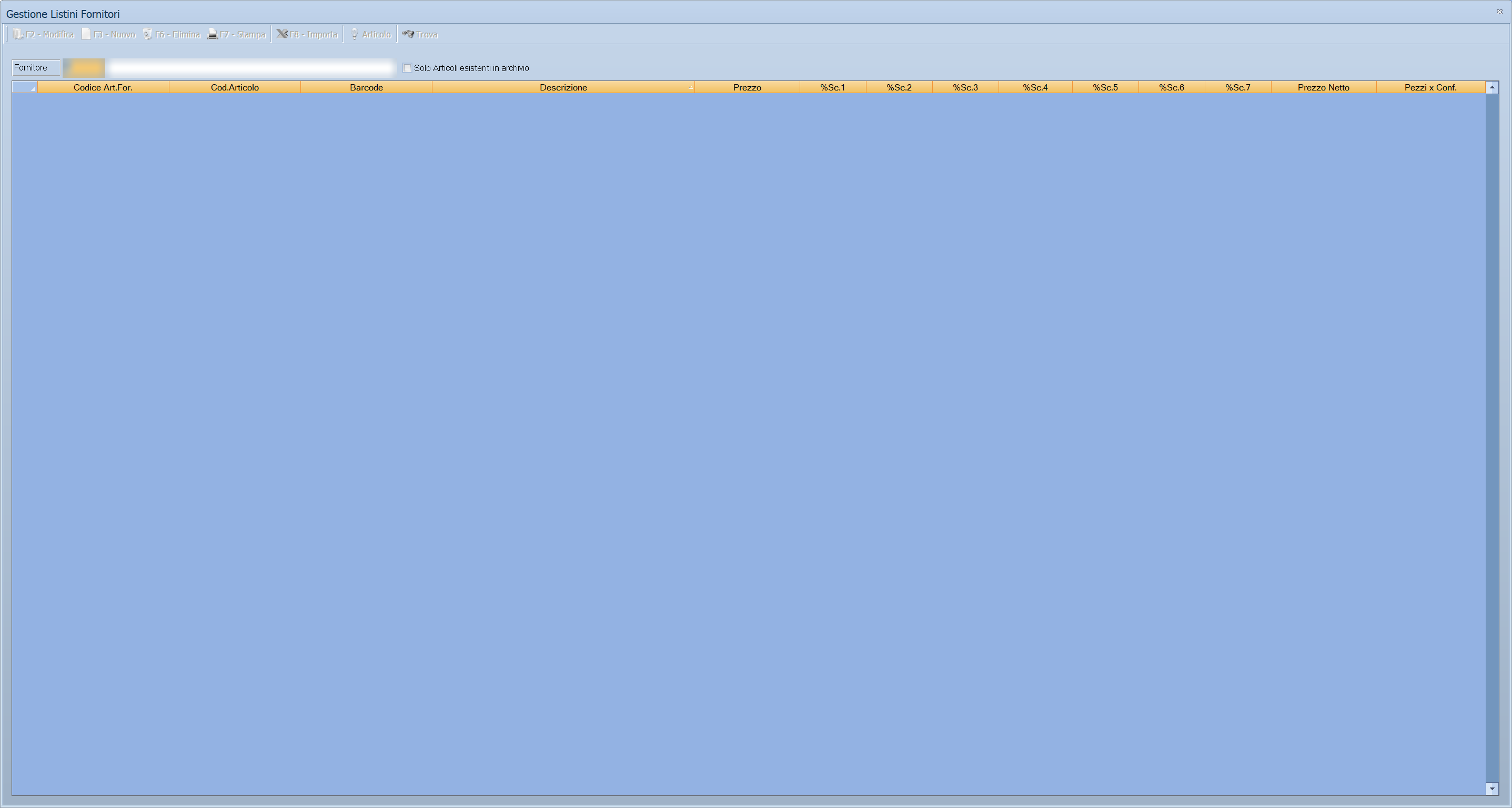
Task: Click the %Sc.7 column header
Action: [x=1238, y=87]
